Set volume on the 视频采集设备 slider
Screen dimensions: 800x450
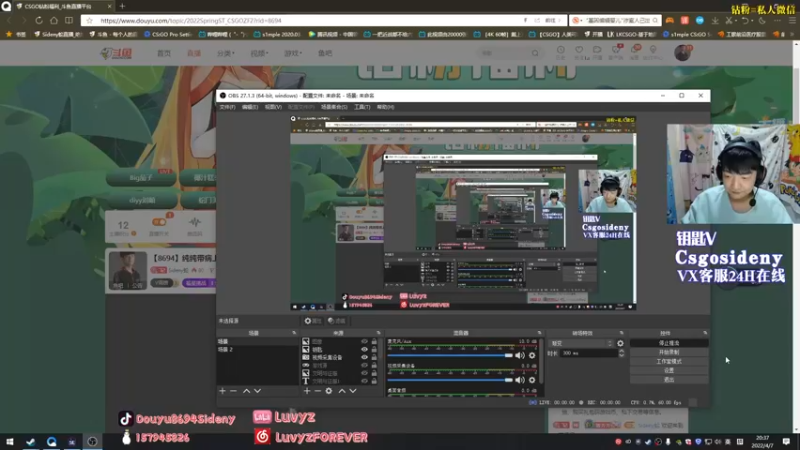click(x=449, y=380)
